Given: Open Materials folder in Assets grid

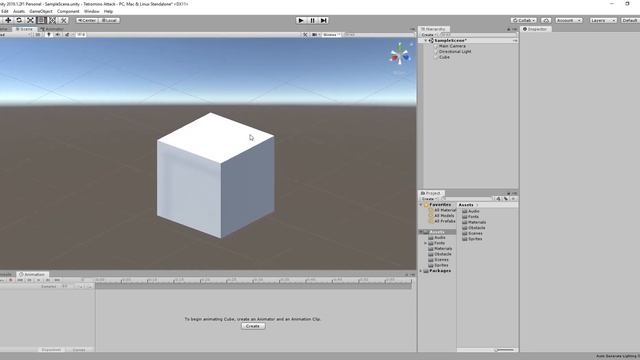Looking at the screenshot, I should pyautogui.click(x=474, y=222).
